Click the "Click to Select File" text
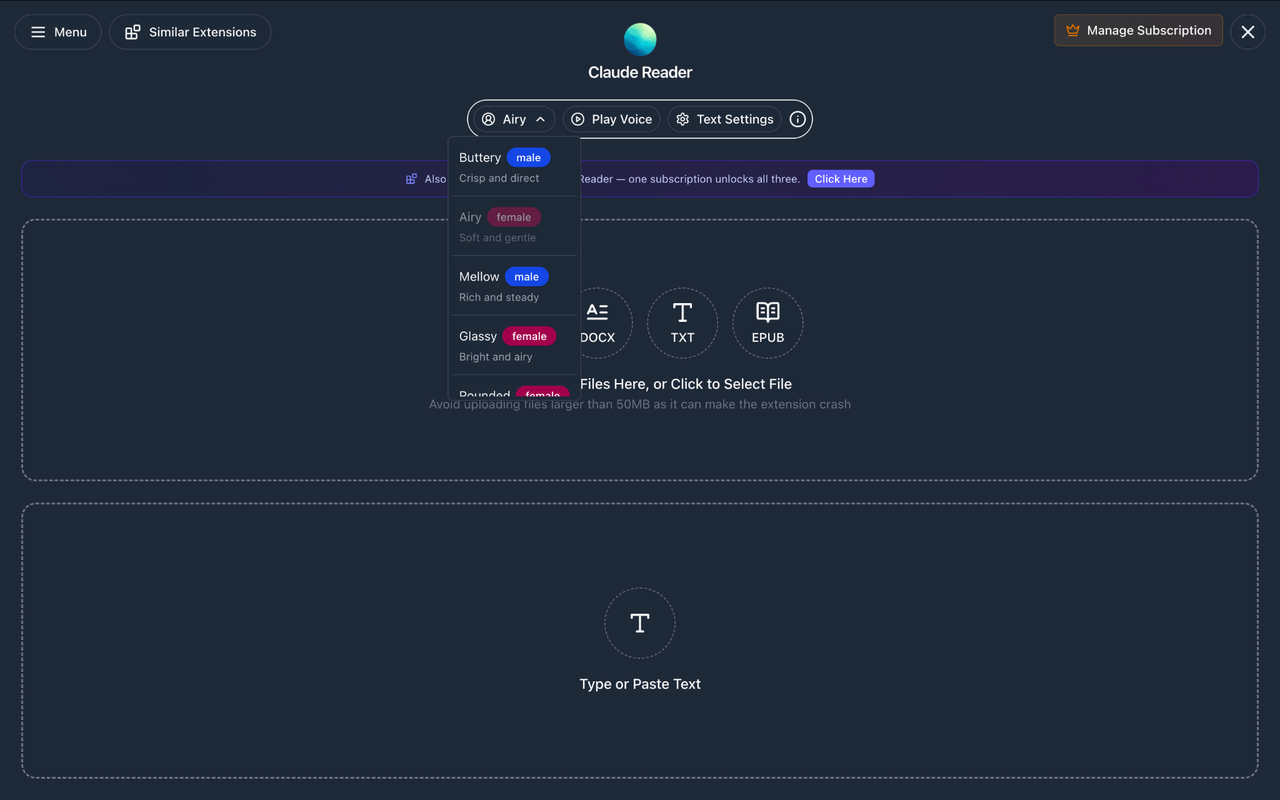Image resolution: width=1280 pixels, height=800 pixels. click(x=731, y=384)
